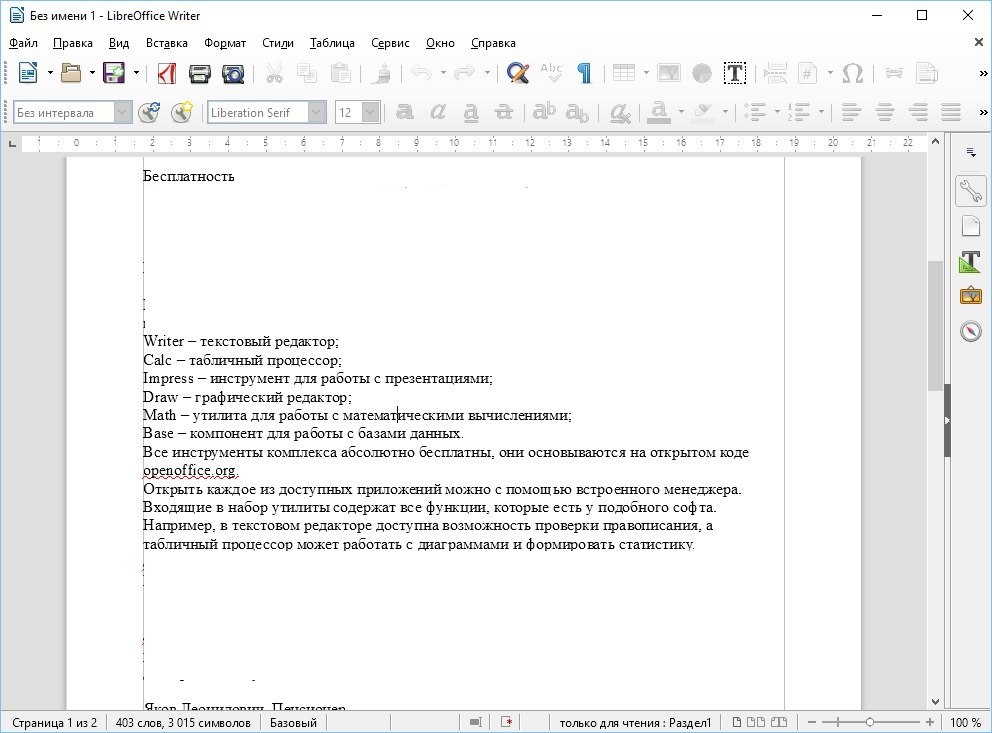Expand the font size 12 dropdown
Viewport: 992px width, 733px height.
click(x=370, y=113)
